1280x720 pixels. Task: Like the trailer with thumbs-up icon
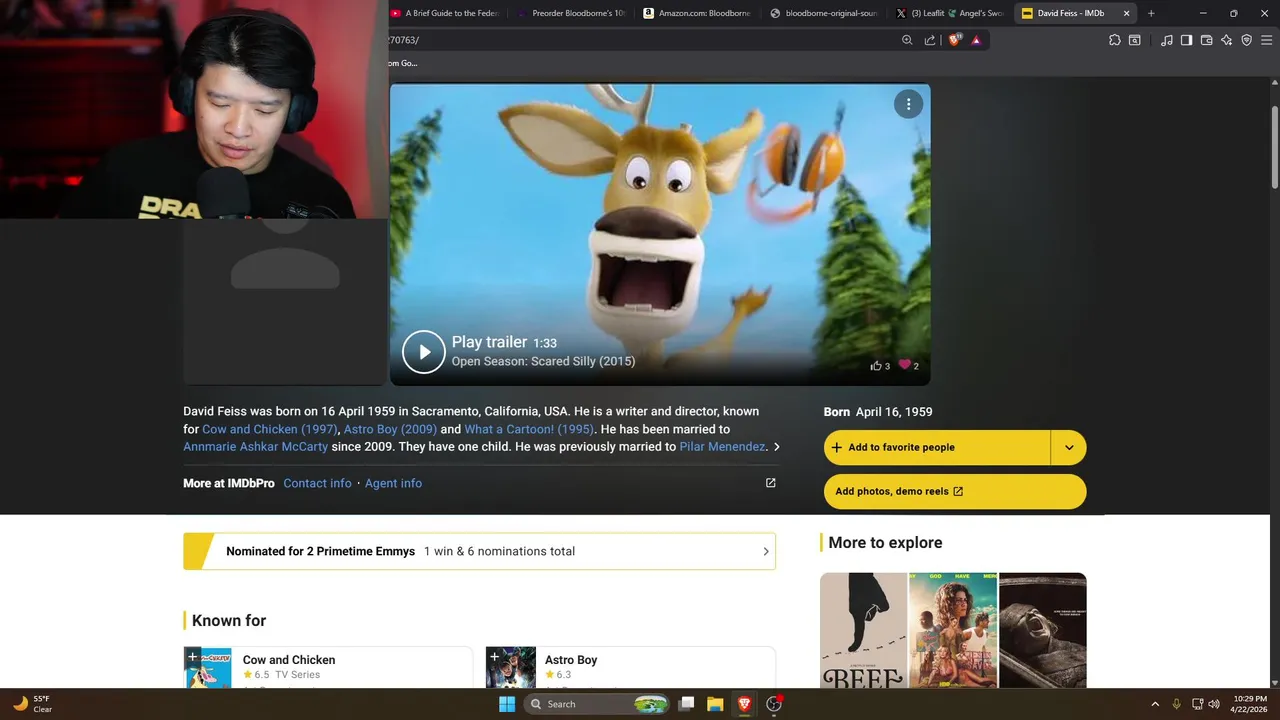876,366
